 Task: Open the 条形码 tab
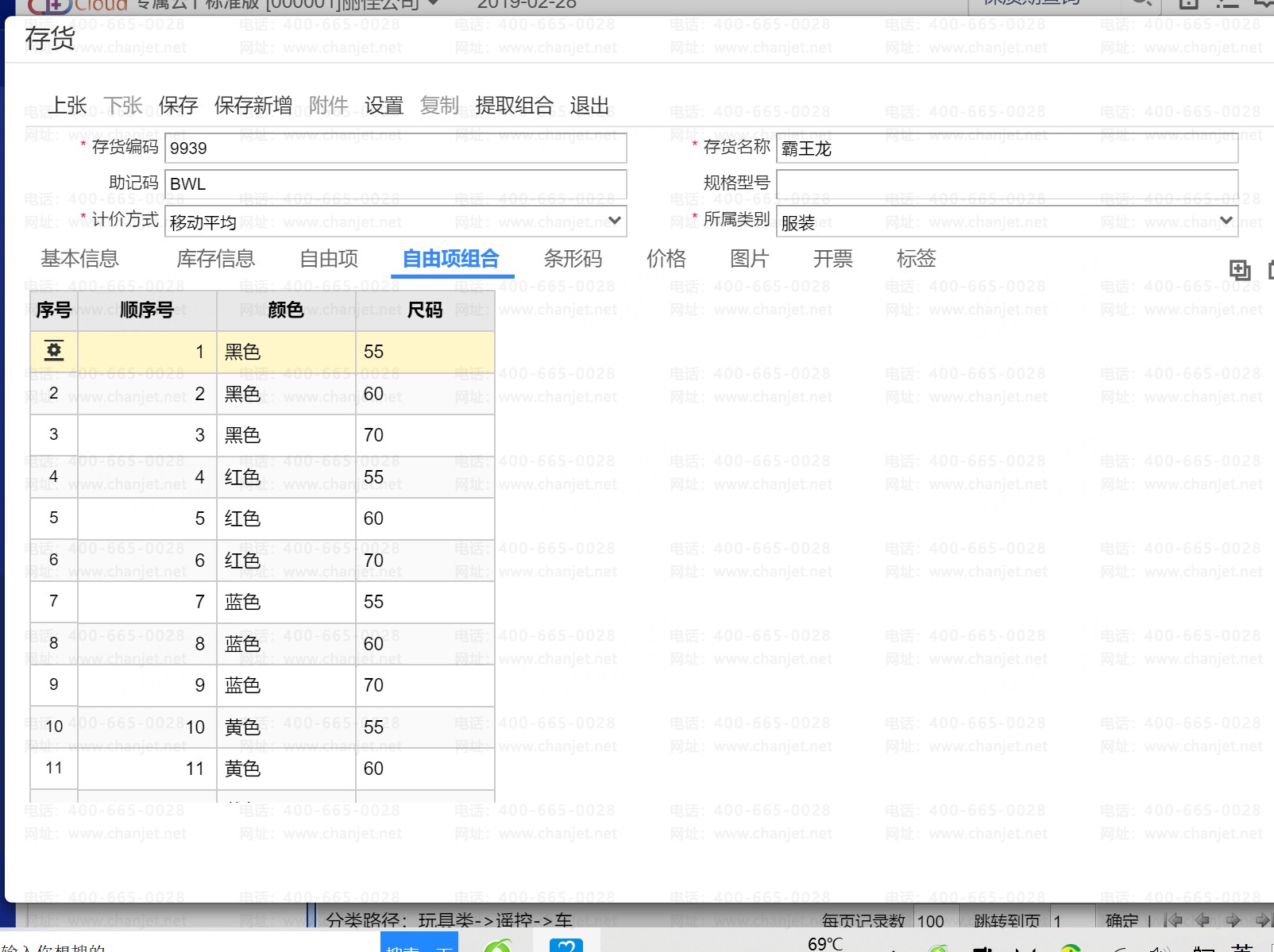[572, 259]
